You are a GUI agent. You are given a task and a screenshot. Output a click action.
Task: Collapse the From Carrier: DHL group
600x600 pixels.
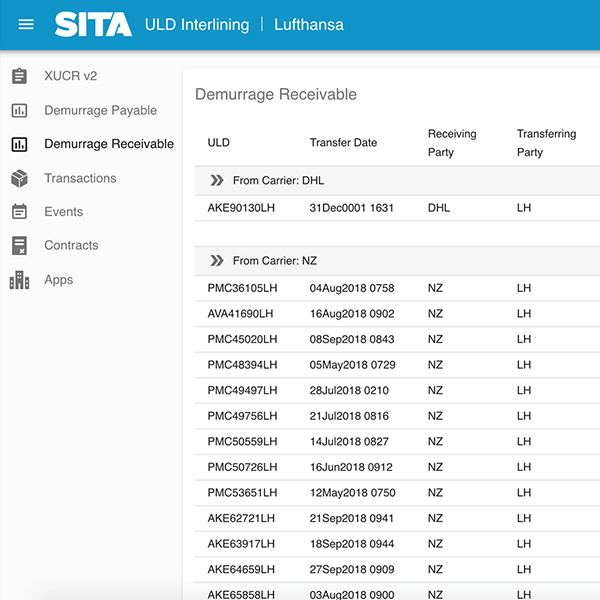pyautogui.click(x=217, y=180)
